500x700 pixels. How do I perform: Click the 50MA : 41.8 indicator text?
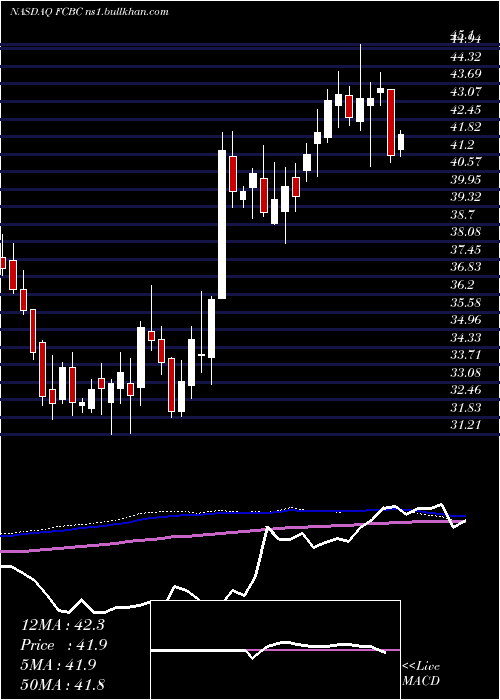click(x=63, y=685)
